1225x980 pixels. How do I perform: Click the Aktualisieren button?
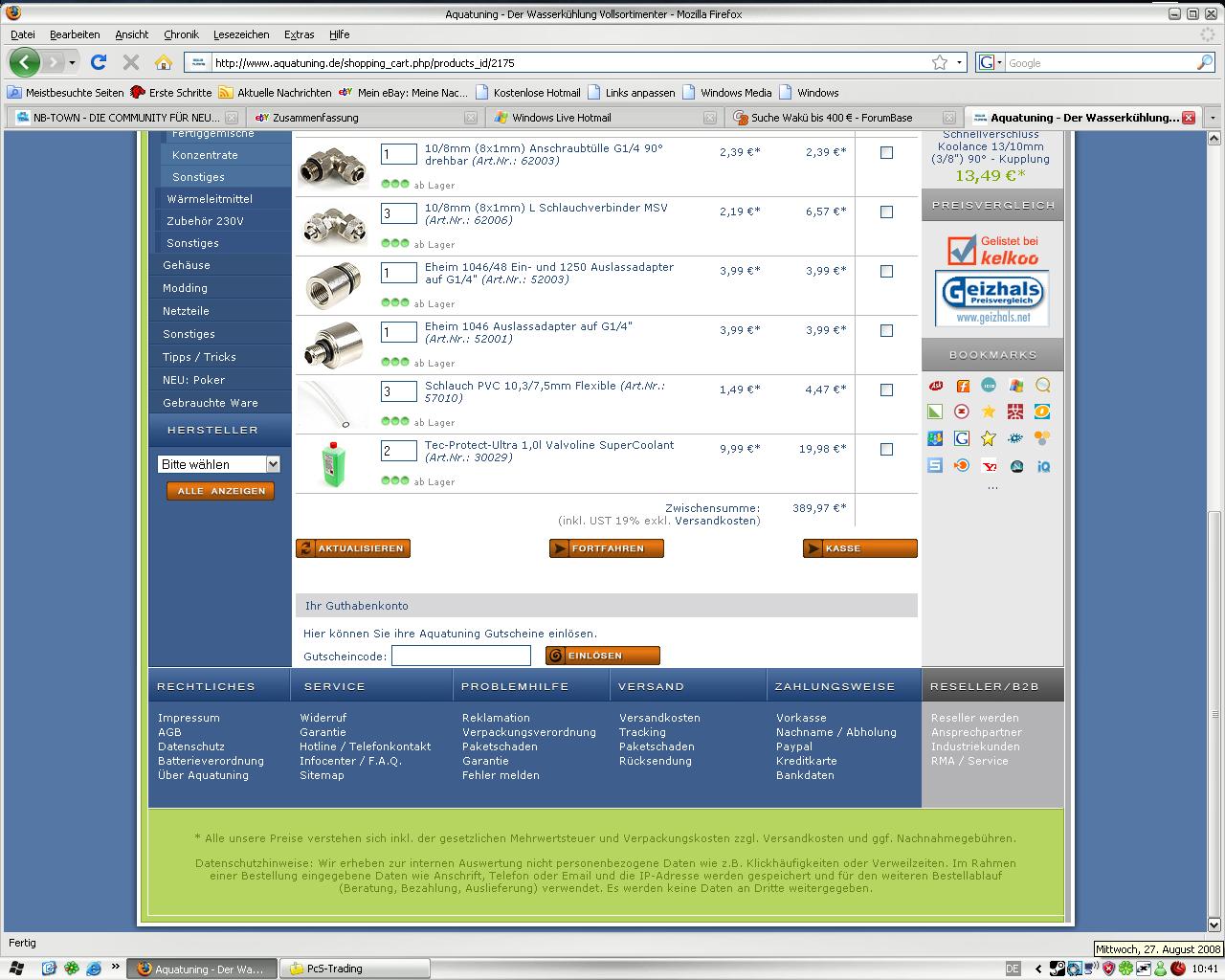tap(353, 548)
